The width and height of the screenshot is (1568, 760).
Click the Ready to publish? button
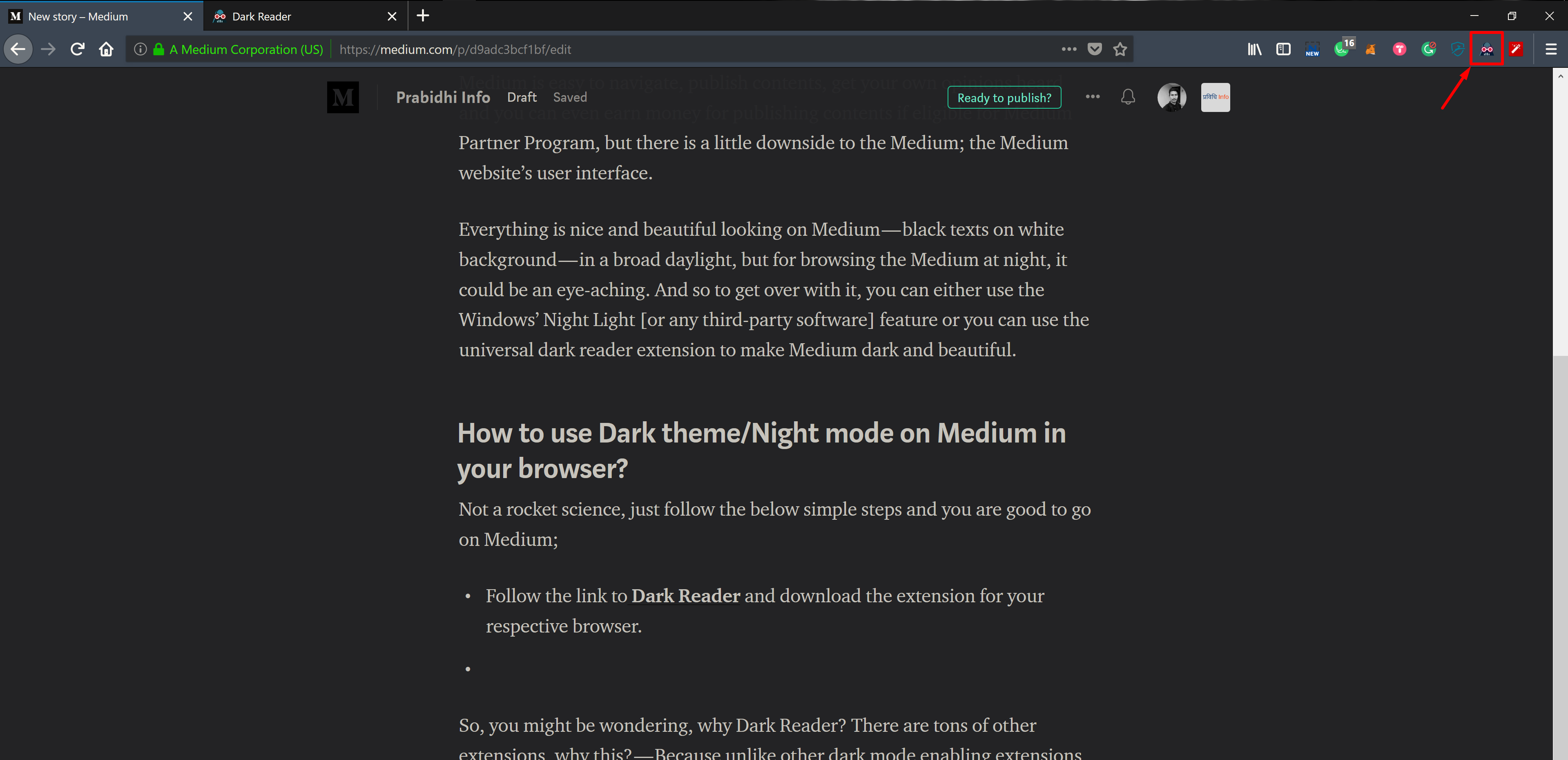tap(1004, 97)
